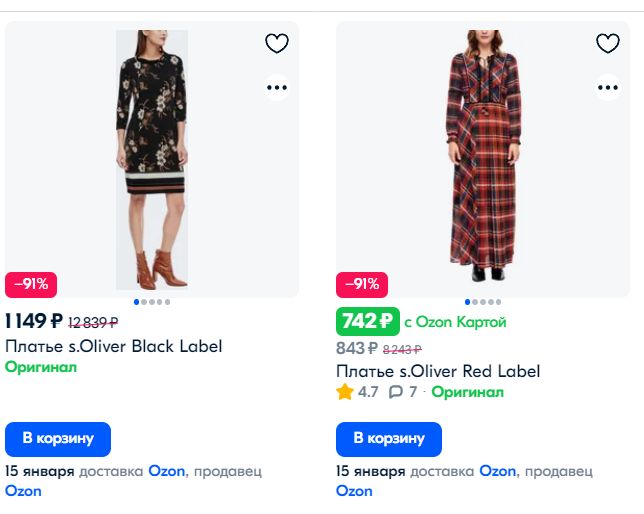
Task: Open three-dot menu on Black Label dress
Action: [x=277, y=87]
